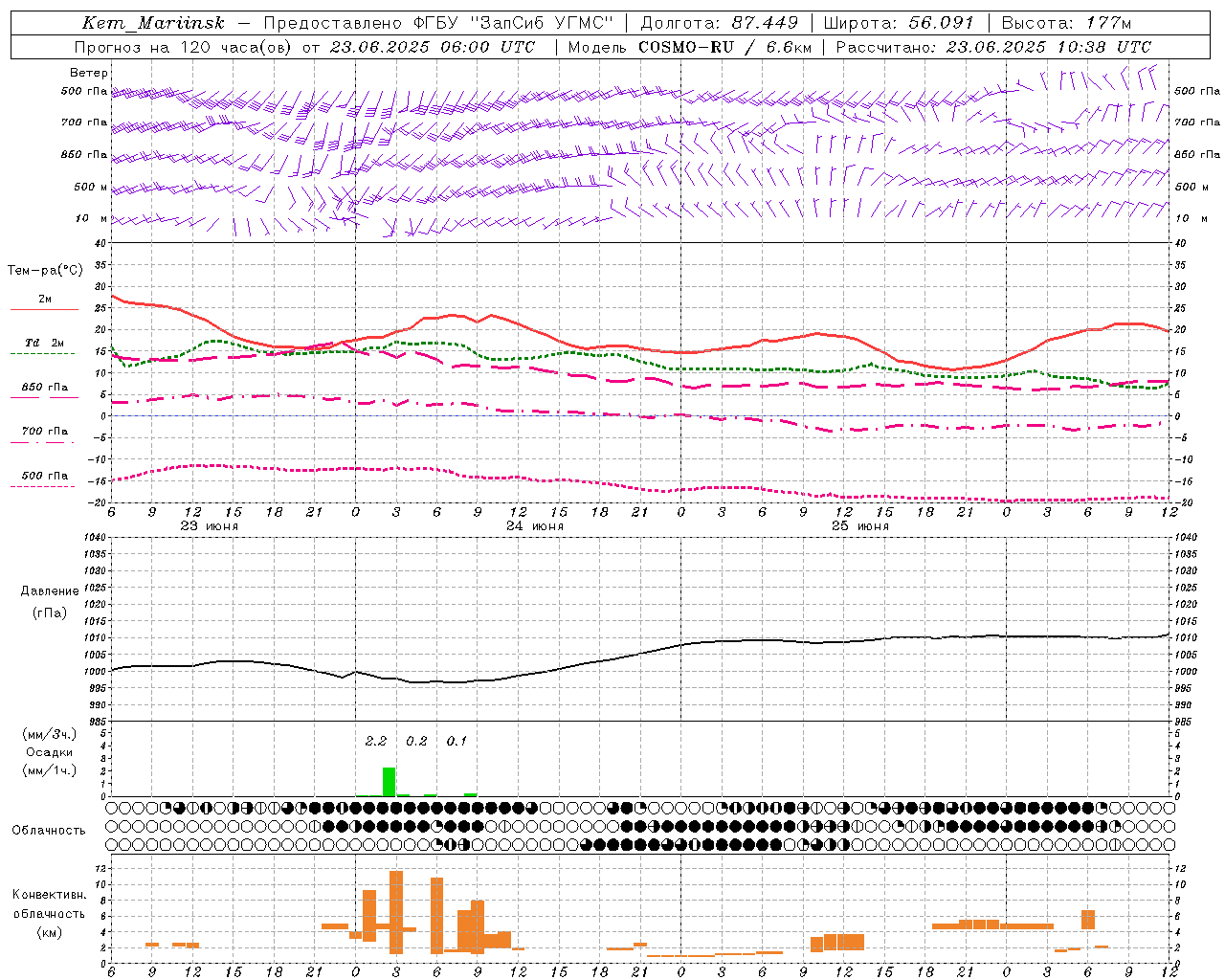Click the "Прогноз на 120 часа(ов)" text
This screenshot has height=980, width=1225.
(x=185, y=47)
